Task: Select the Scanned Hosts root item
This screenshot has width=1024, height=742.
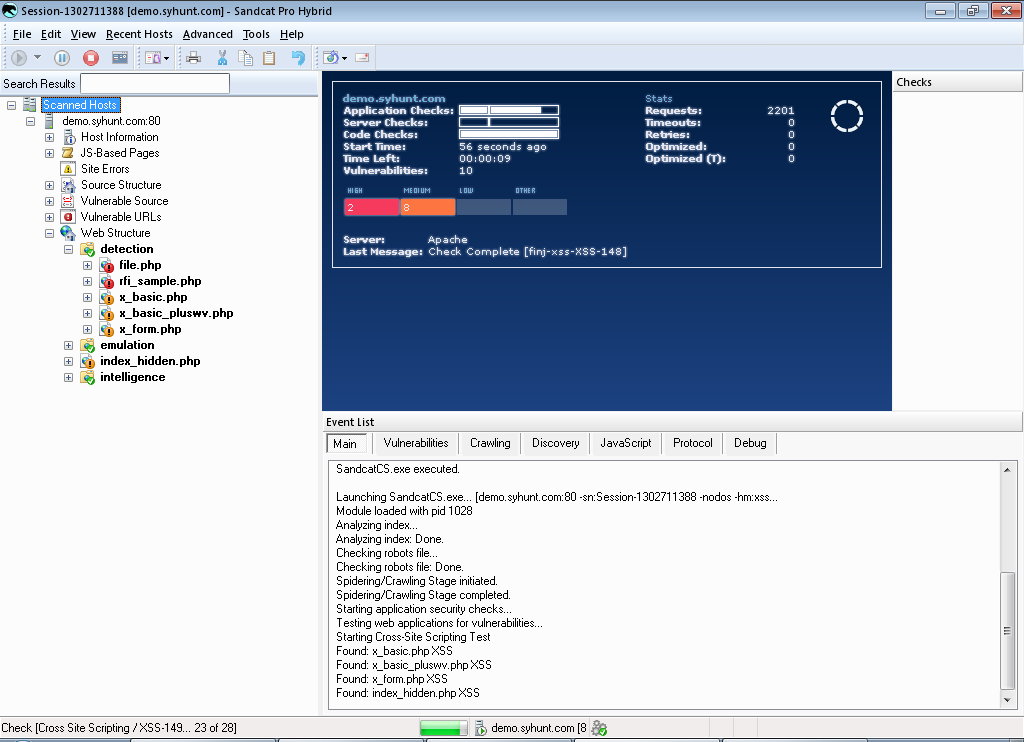Action: pyautogui.click(x=80, y=105)
